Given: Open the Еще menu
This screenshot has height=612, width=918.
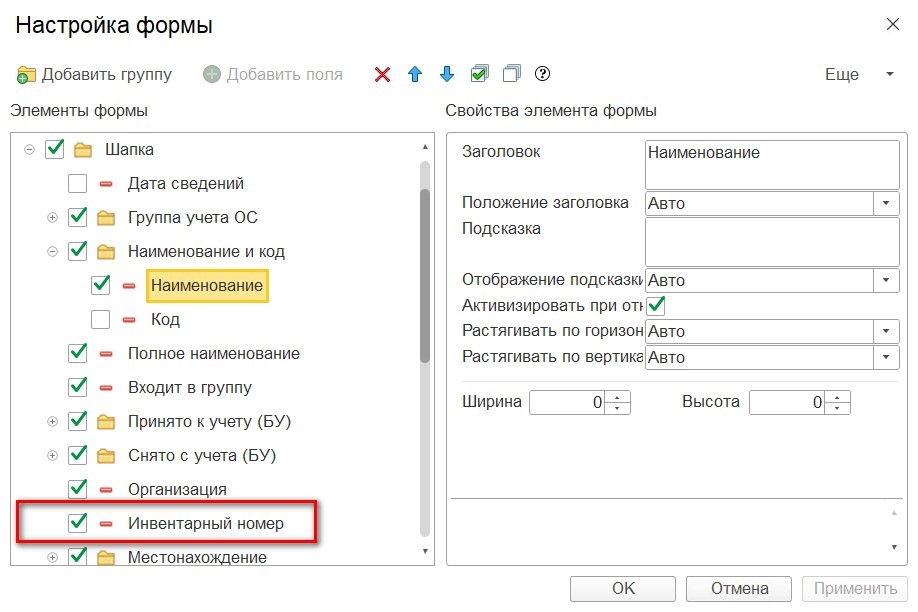Looking at the screenshot, I should pos(858,74).
